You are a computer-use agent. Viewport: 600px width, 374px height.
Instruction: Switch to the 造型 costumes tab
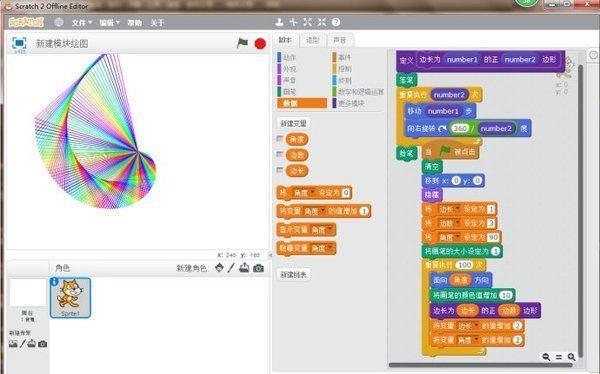pos(313,40)
